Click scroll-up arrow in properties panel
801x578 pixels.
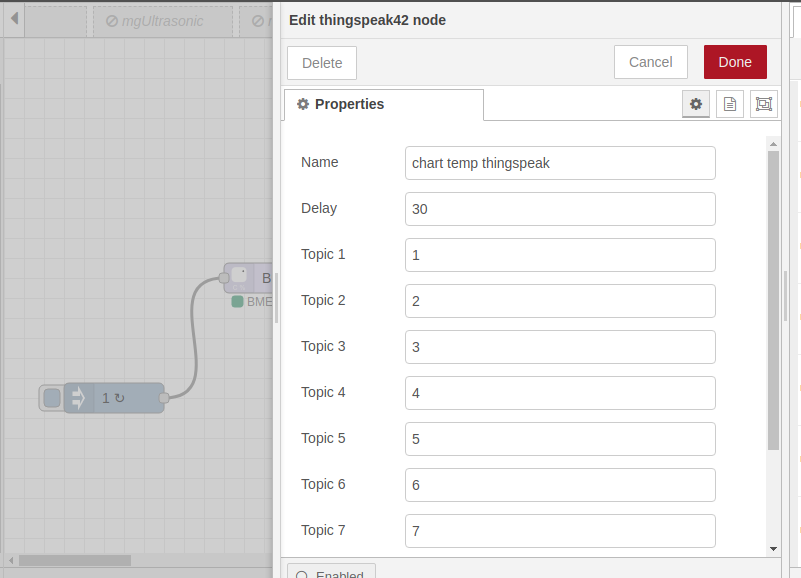pos(773,143)
